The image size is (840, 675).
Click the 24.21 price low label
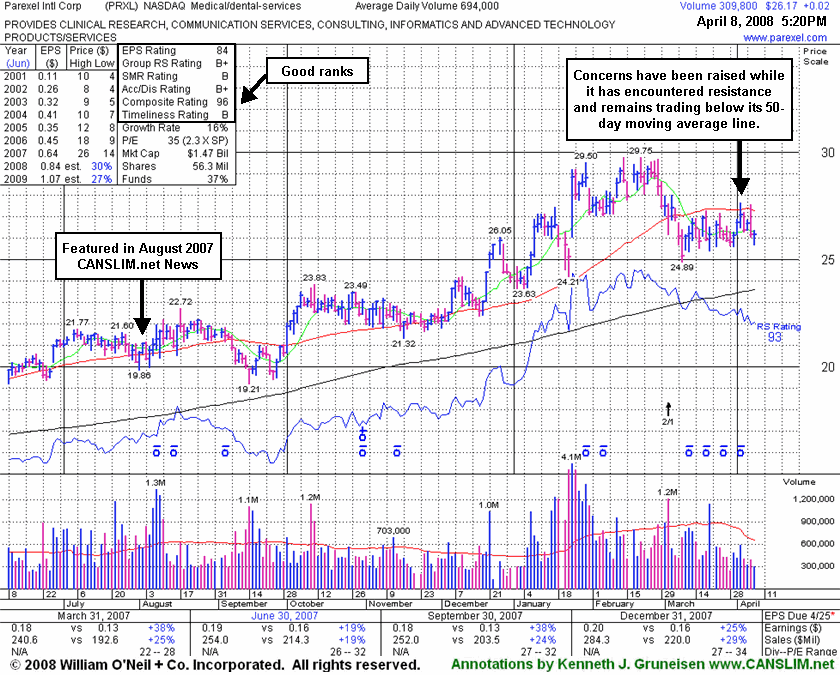[x=568, y=282]
